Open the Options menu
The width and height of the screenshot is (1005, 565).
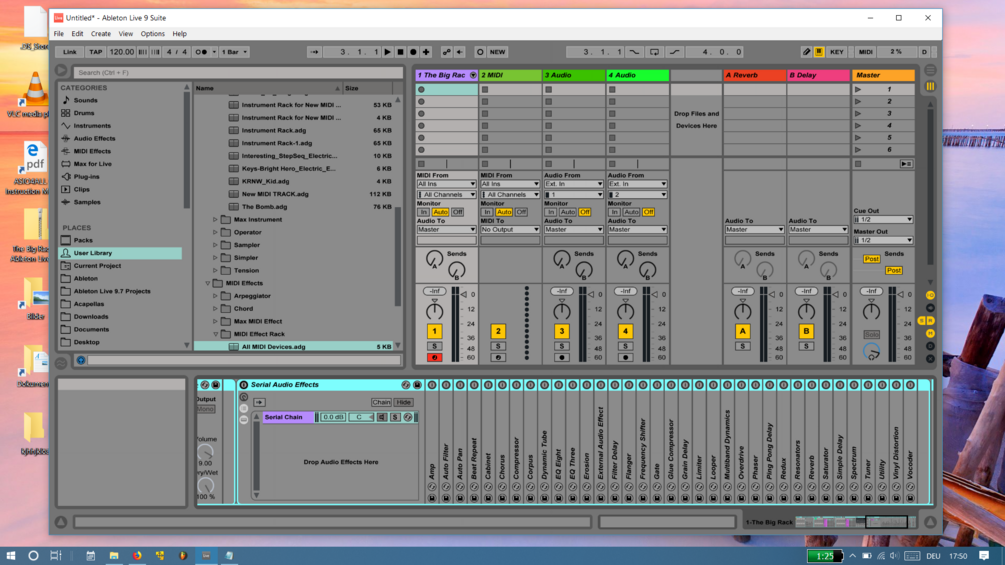[x=153, y=34]
